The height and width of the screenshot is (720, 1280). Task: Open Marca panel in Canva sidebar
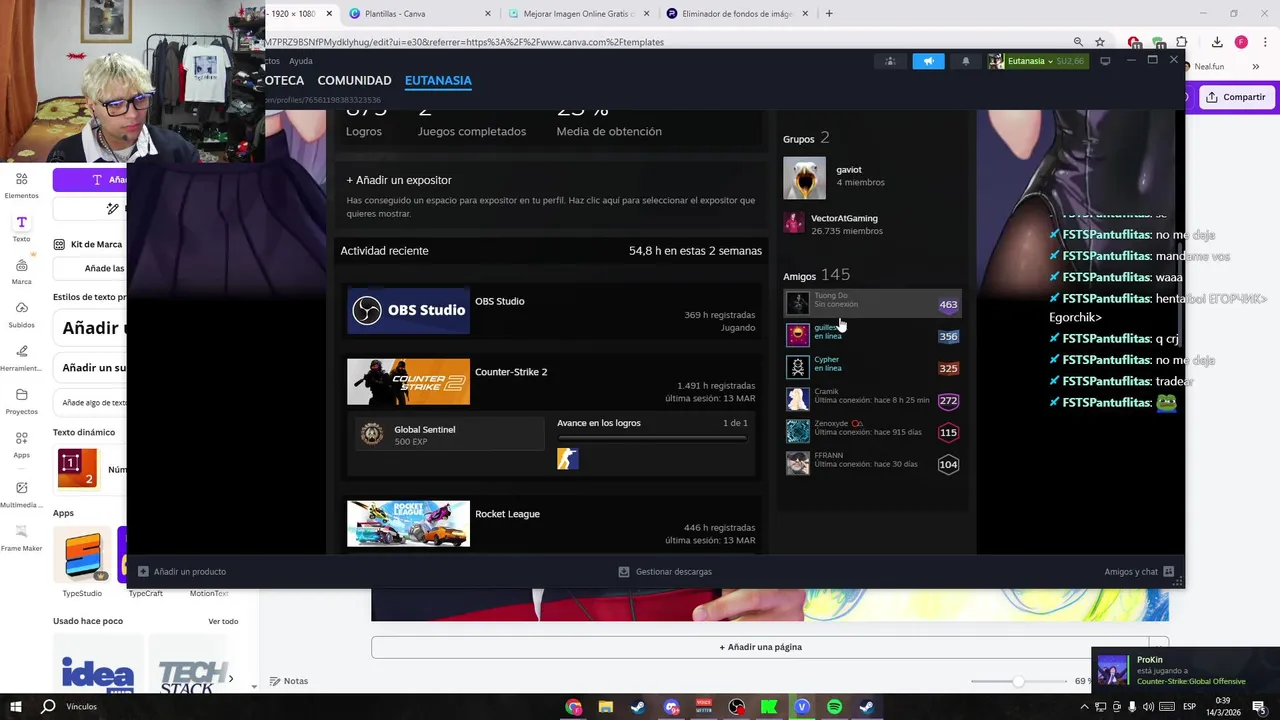coord(21,272)
